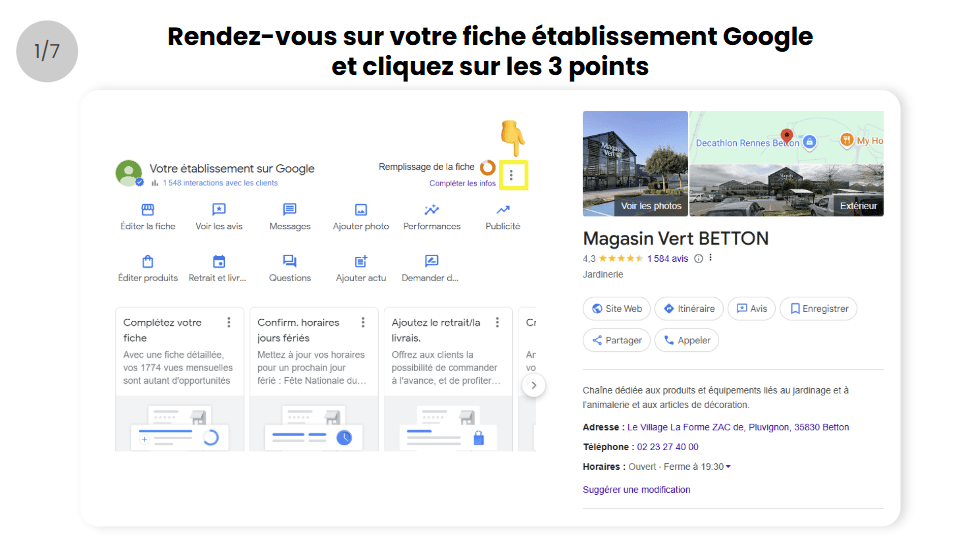Open Voir les avis
The image size is (978, 545).
[219, 216]
